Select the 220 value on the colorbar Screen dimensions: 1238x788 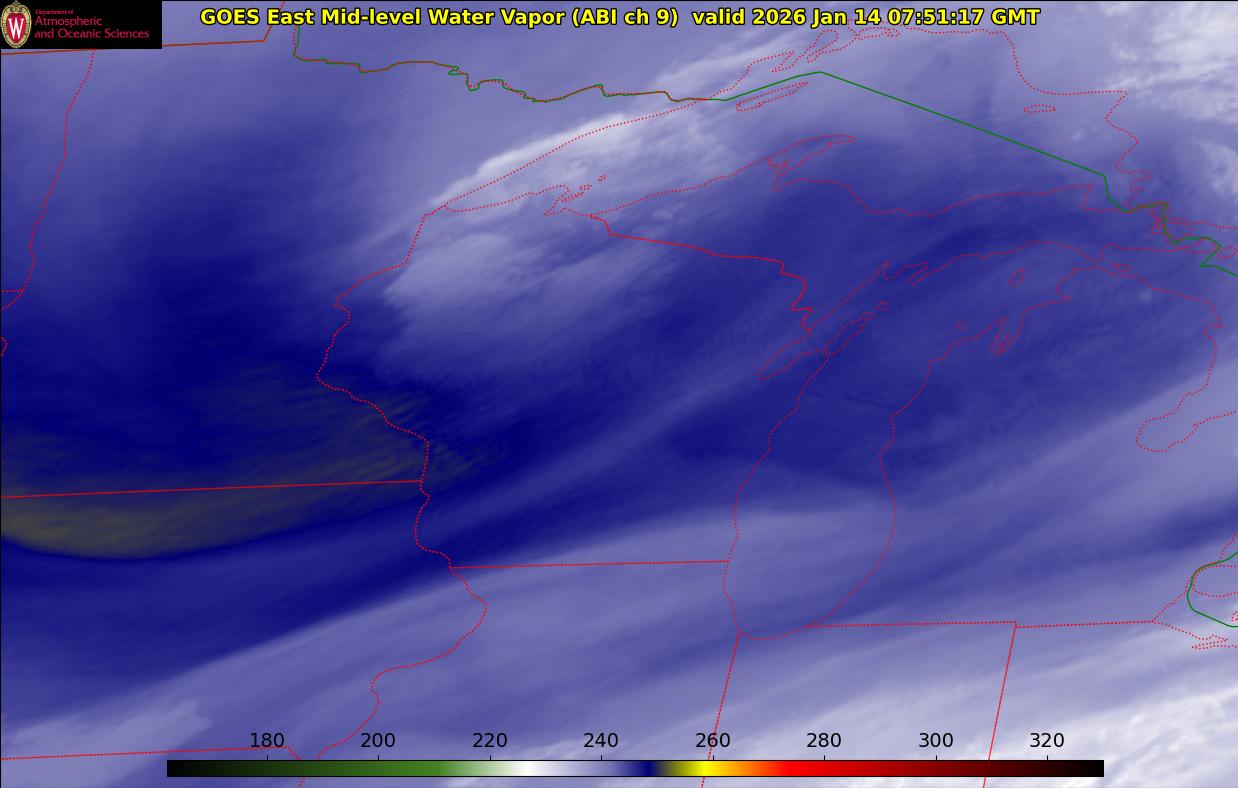click(490, 741)
